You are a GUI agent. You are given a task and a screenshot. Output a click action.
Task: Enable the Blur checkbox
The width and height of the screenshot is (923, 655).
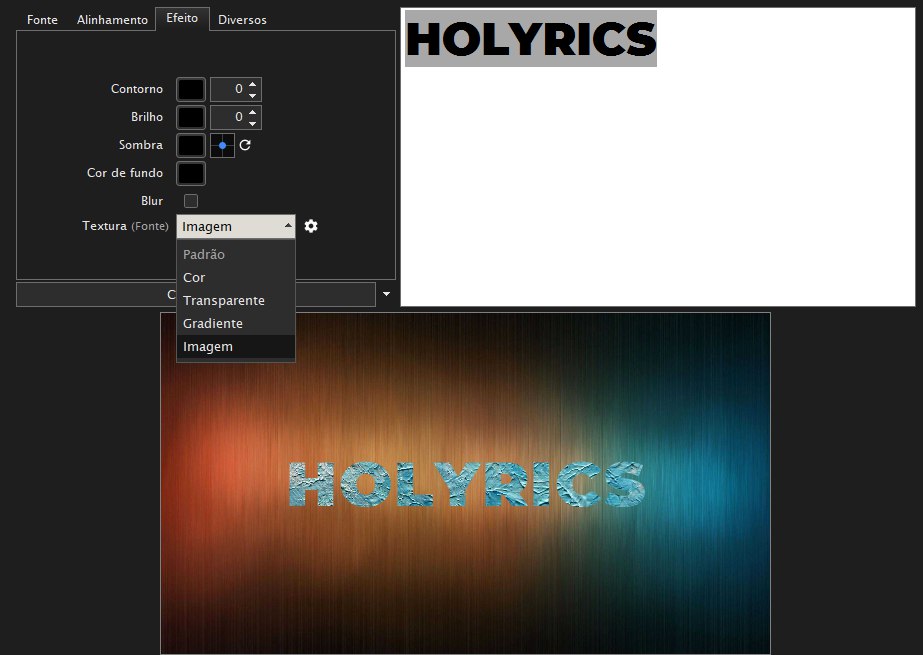pos(191,201)
